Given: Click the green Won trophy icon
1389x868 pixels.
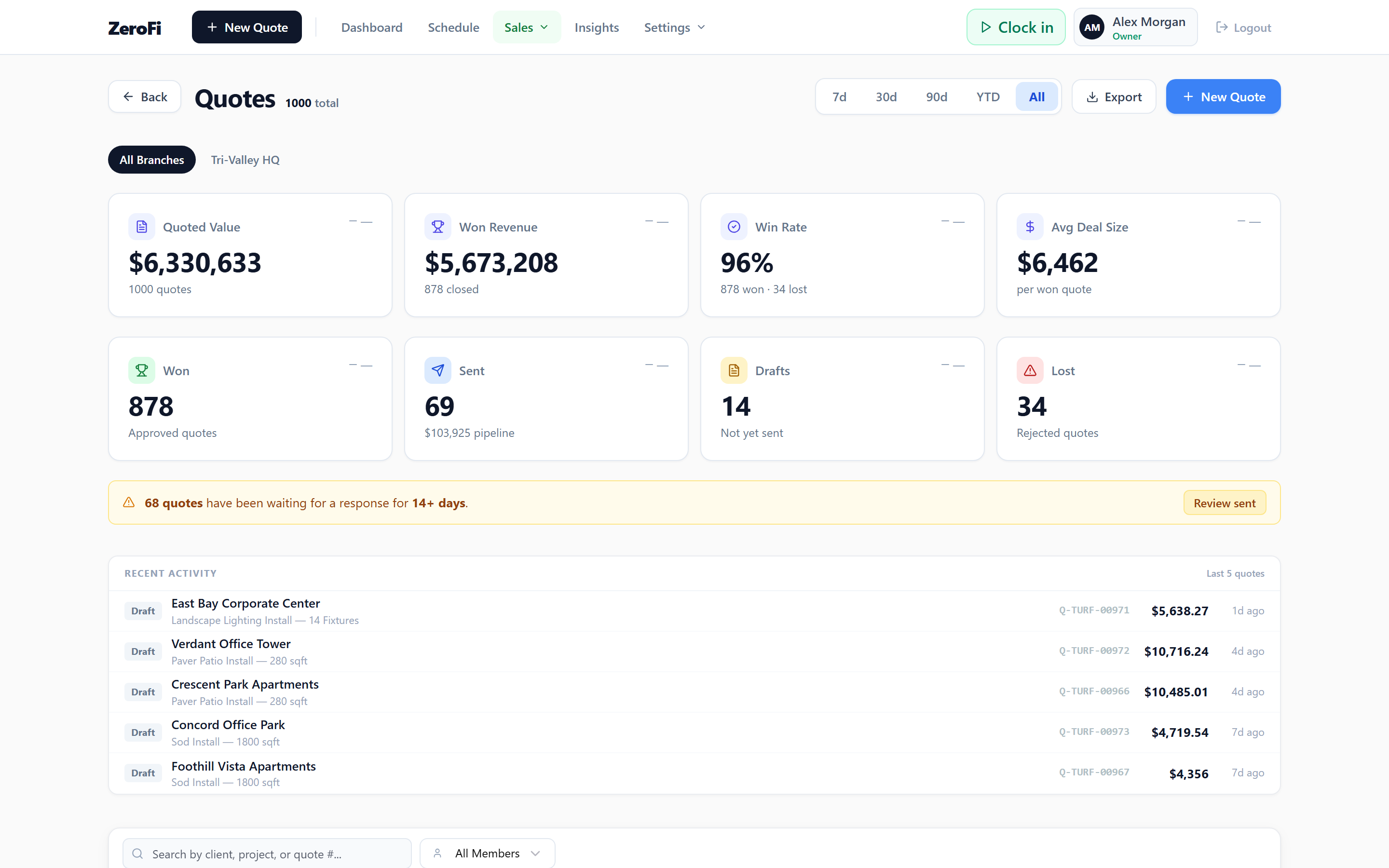Looking at the screenshot, I should pos(142,370).
